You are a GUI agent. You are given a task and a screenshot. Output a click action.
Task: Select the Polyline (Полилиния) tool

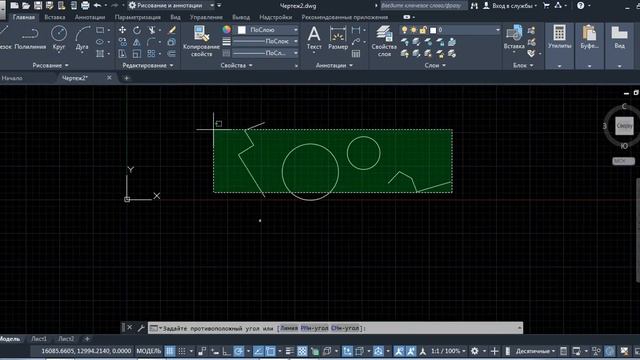(30, 38)
